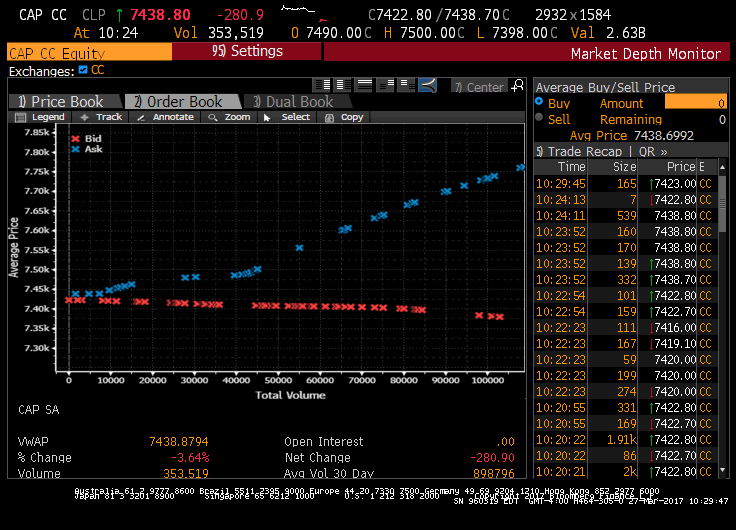Open the QR » link
The width and height of the screenshot is (736, 530).
tap(653, 152)
